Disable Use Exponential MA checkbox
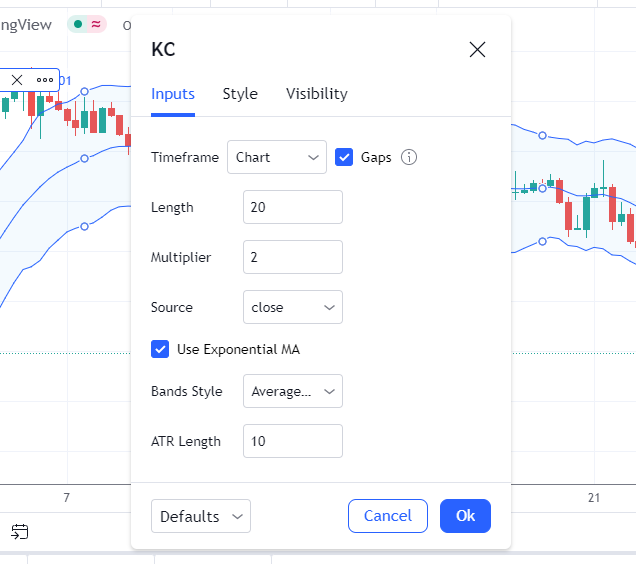Screen dimensions: 636x564 [160, 349]
